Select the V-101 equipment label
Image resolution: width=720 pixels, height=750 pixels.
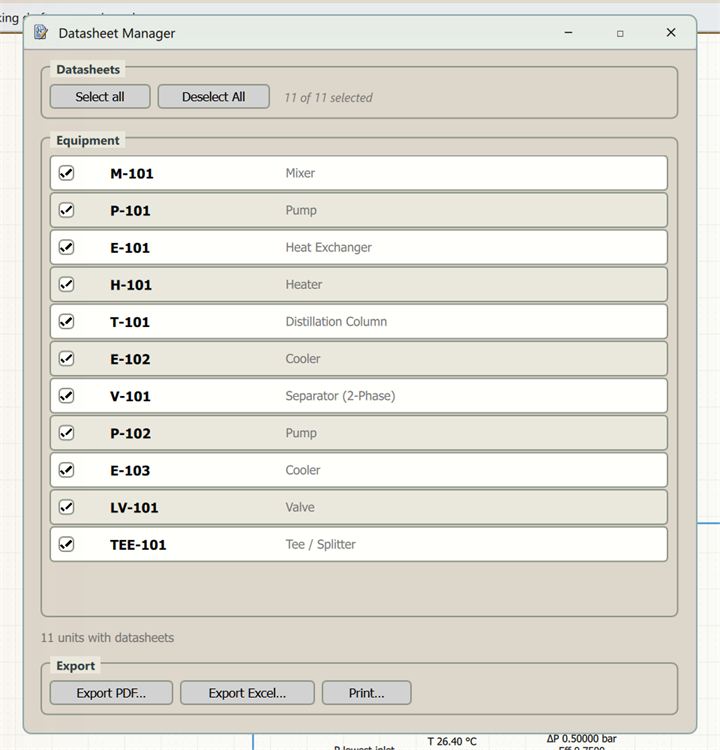pos(130,396)
